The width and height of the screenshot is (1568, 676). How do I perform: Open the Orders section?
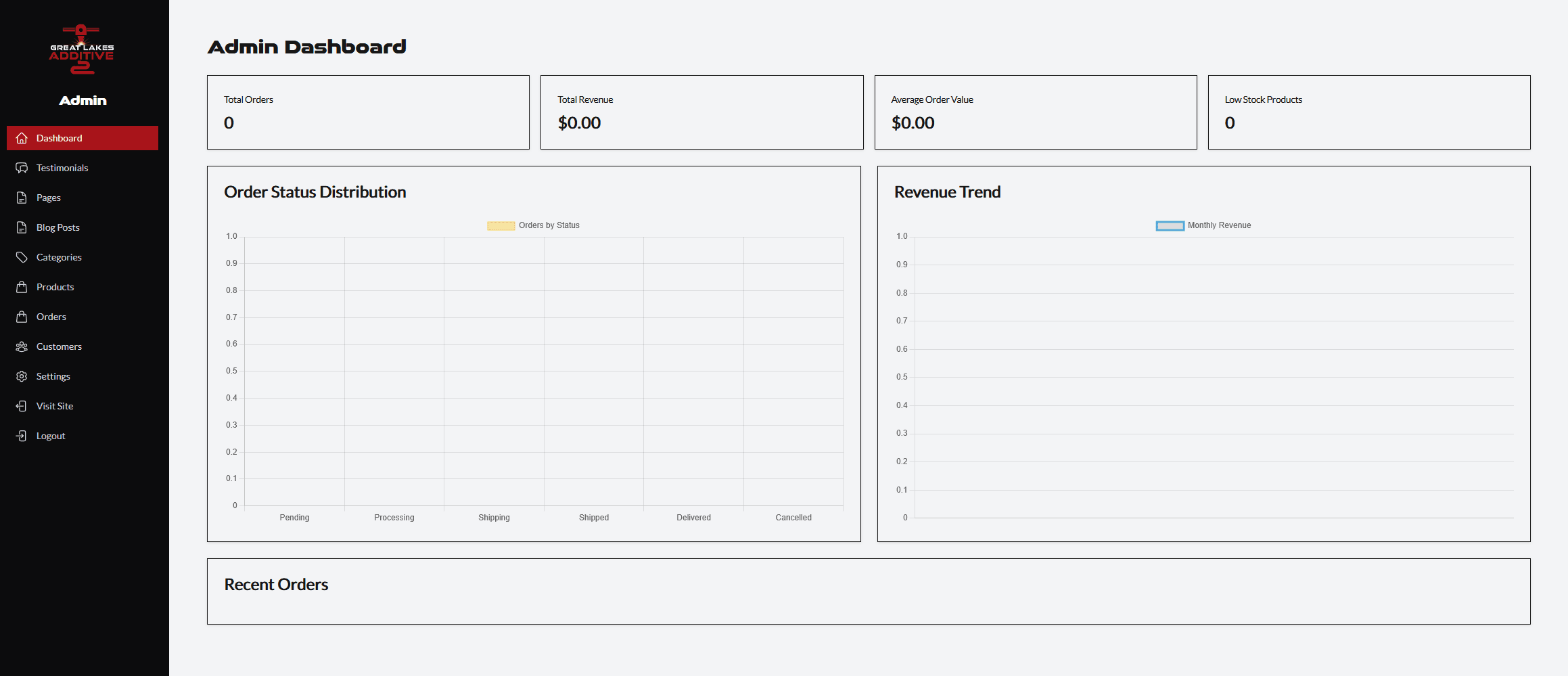click(83, 317)
